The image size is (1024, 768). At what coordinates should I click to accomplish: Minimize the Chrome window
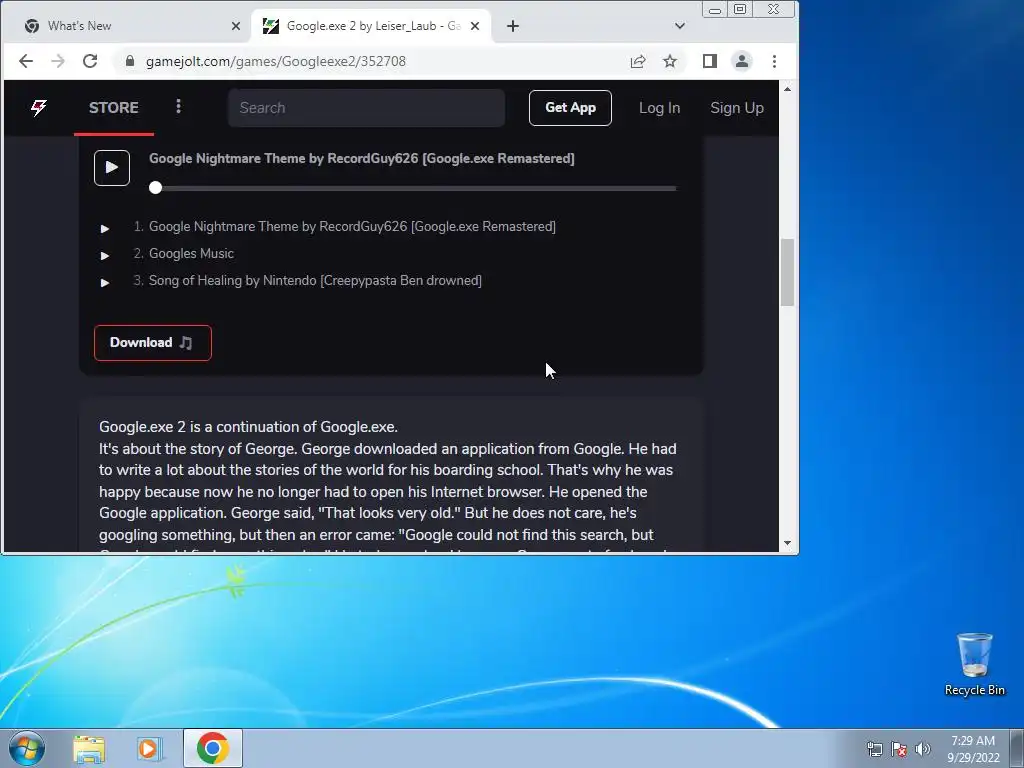click(x=715, y=9)
